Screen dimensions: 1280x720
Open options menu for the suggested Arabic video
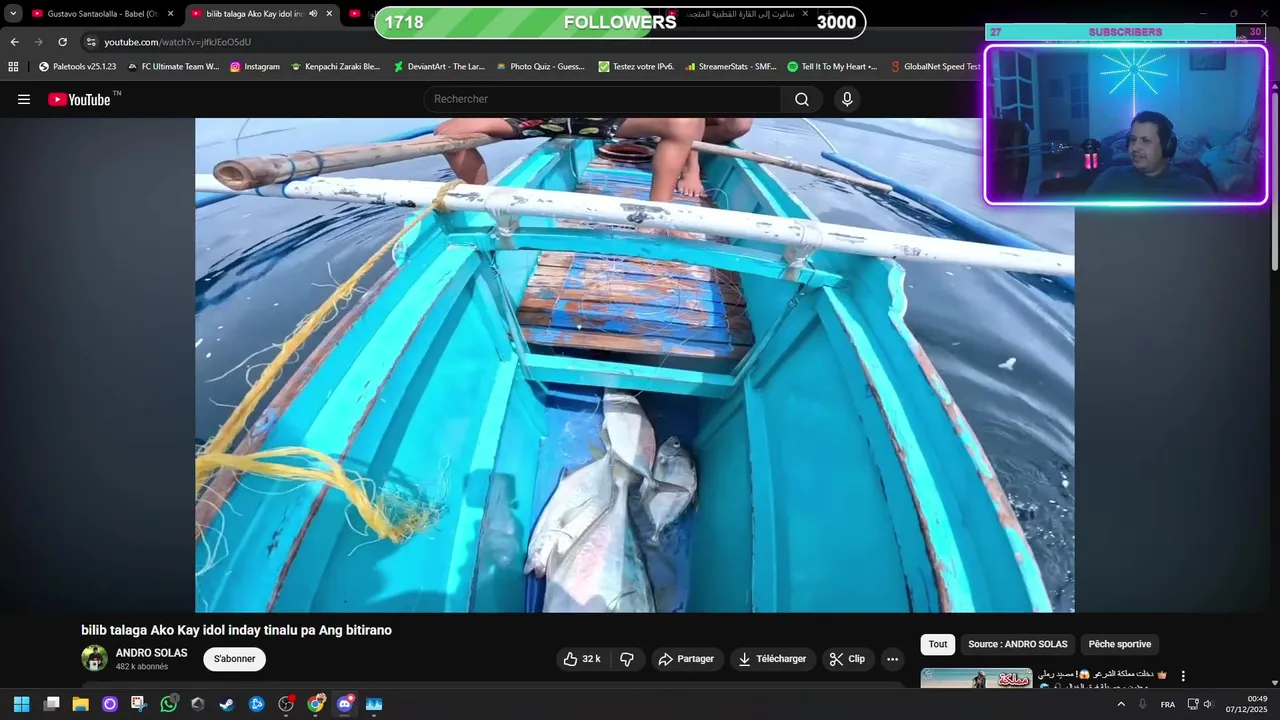pyautogui.click(x=1183, y=677)
